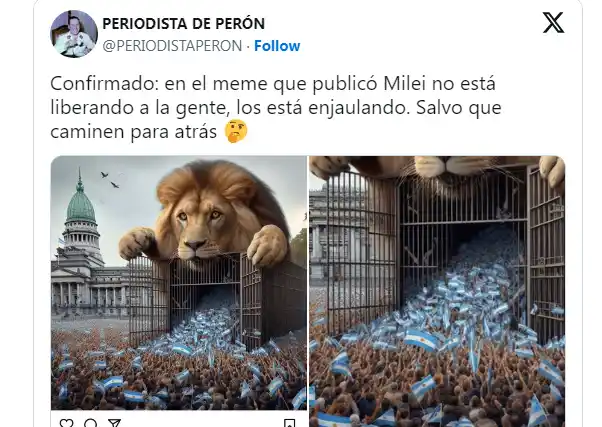Click the large Argentine flag in the right image
Screen dimensions: 602x427
[x=421, y=339]
